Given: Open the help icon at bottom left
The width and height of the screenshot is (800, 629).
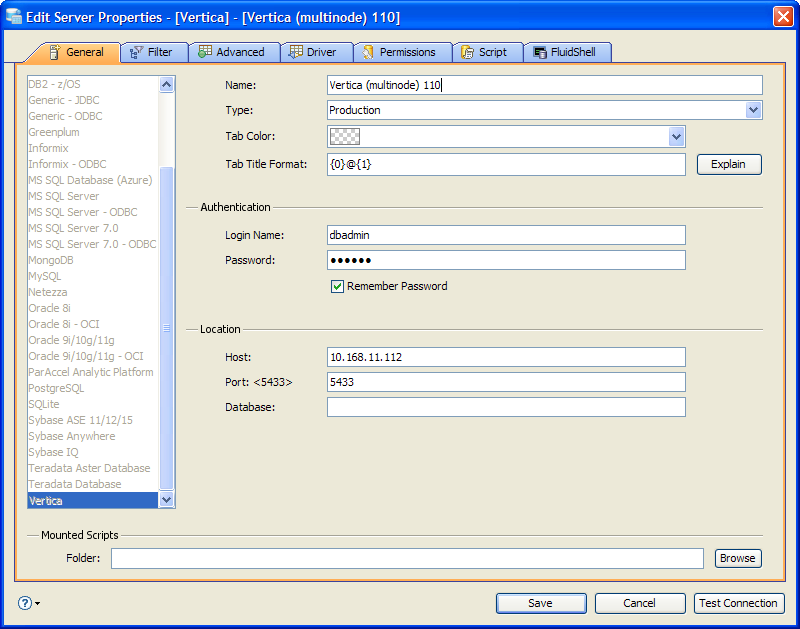Looking at the screenshot, I should coord(24,603).
